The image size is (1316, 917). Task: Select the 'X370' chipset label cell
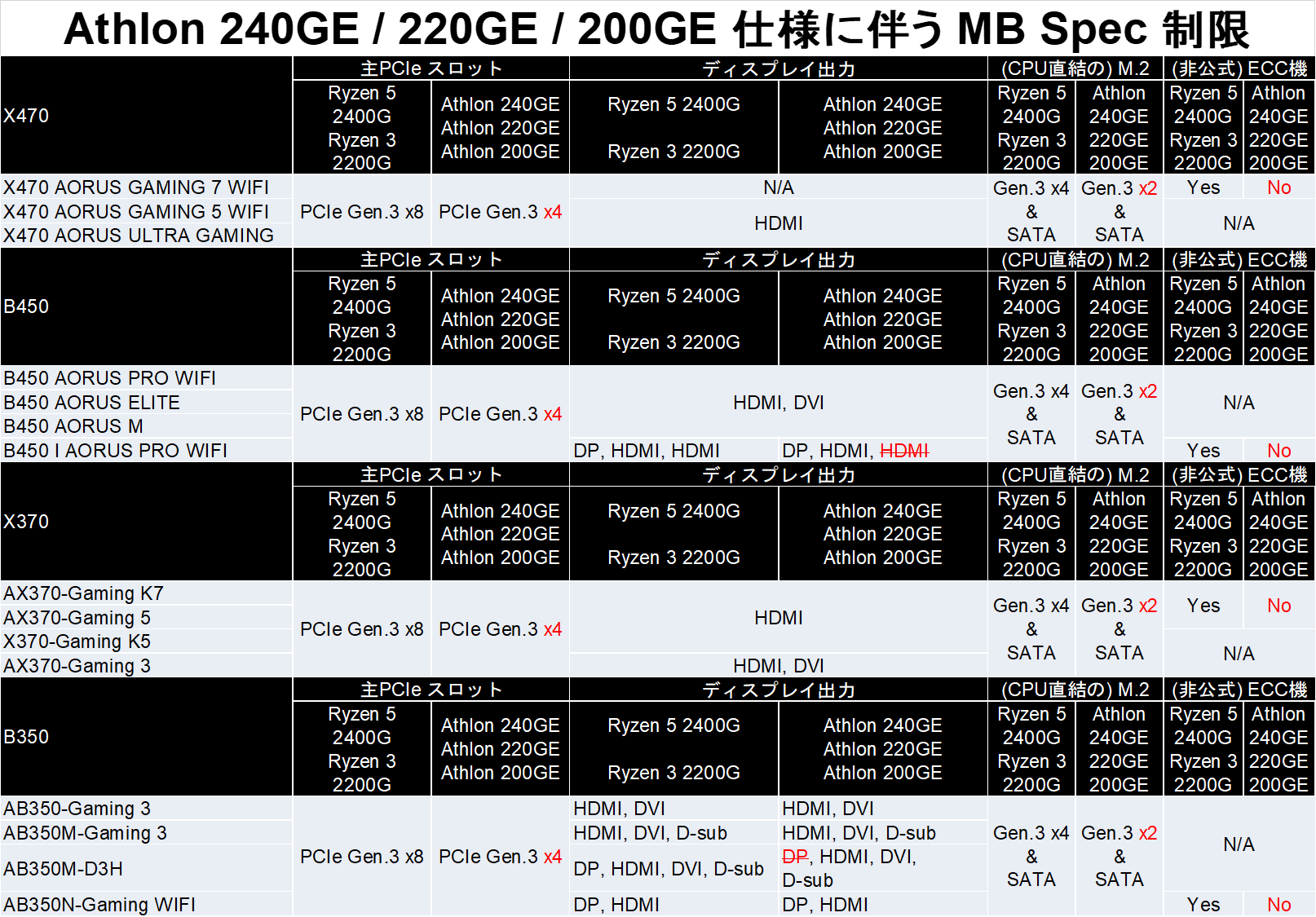[x=147, y=522]
